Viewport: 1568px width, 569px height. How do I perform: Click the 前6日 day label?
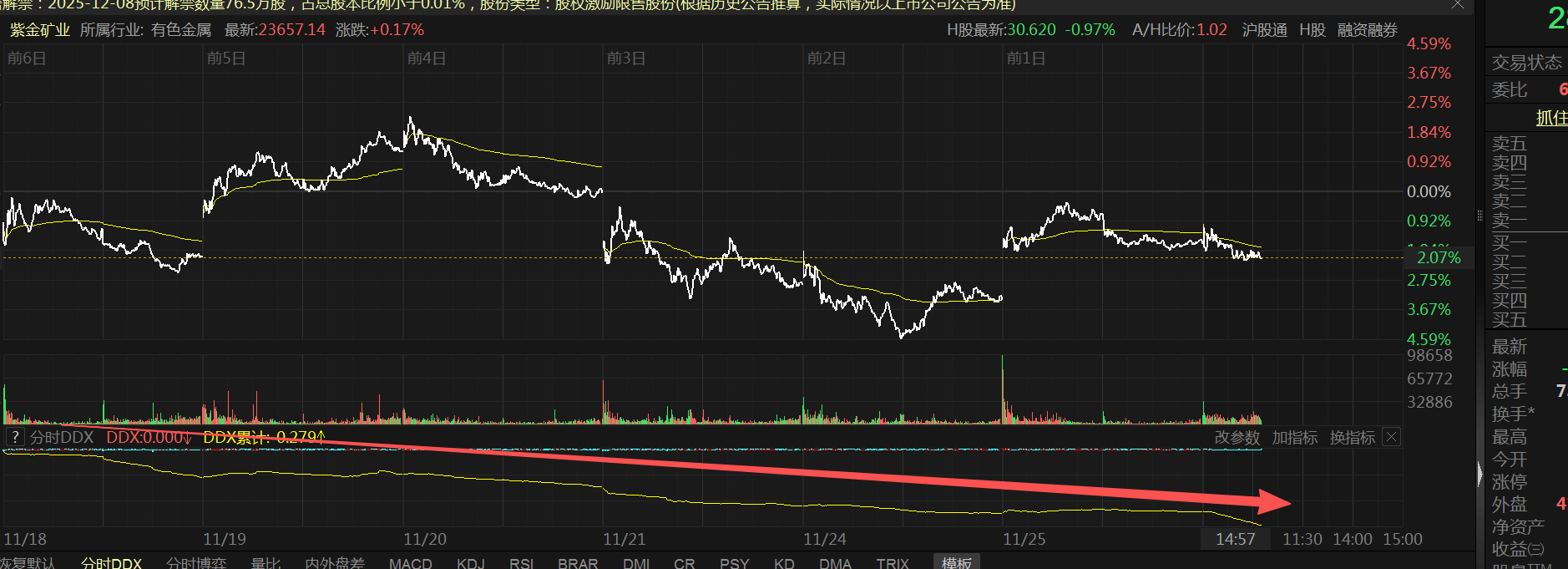(27, 58)
